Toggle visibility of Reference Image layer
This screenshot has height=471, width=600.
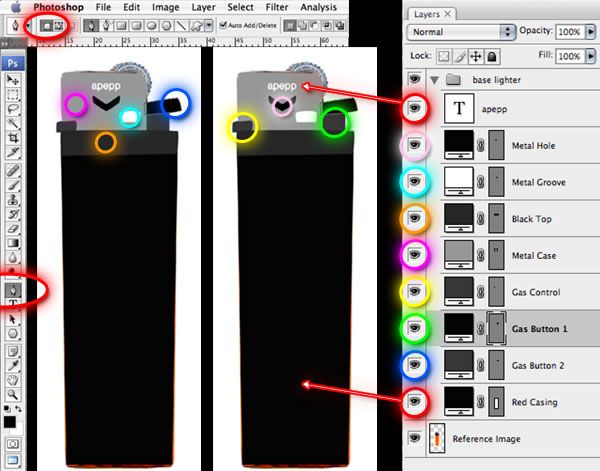pos(415,438)
